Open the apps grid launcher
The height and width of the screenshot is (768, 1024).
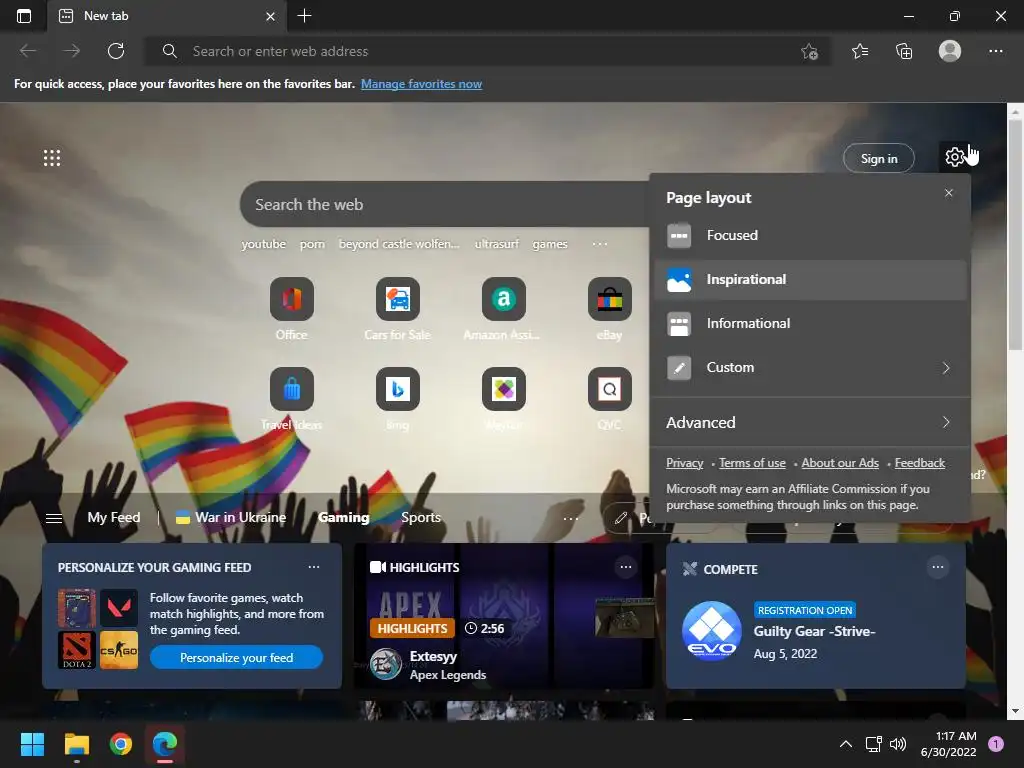coord(52,158)
